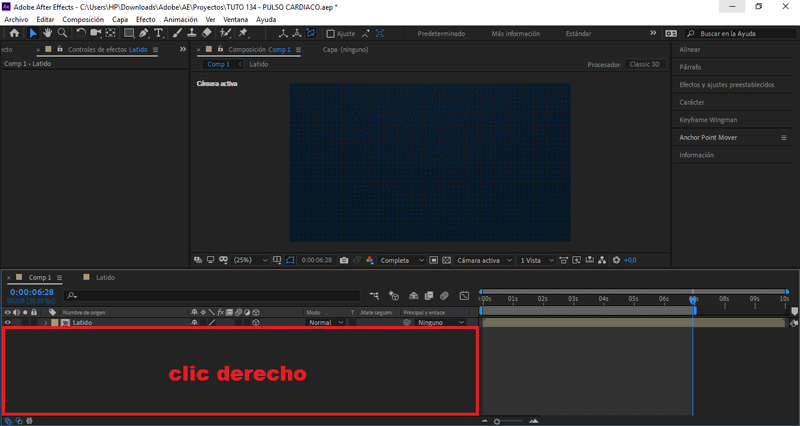The image size is (800, 426).
Task: Open Anchor Point Mover panel menu
Action: click(784, 138)
